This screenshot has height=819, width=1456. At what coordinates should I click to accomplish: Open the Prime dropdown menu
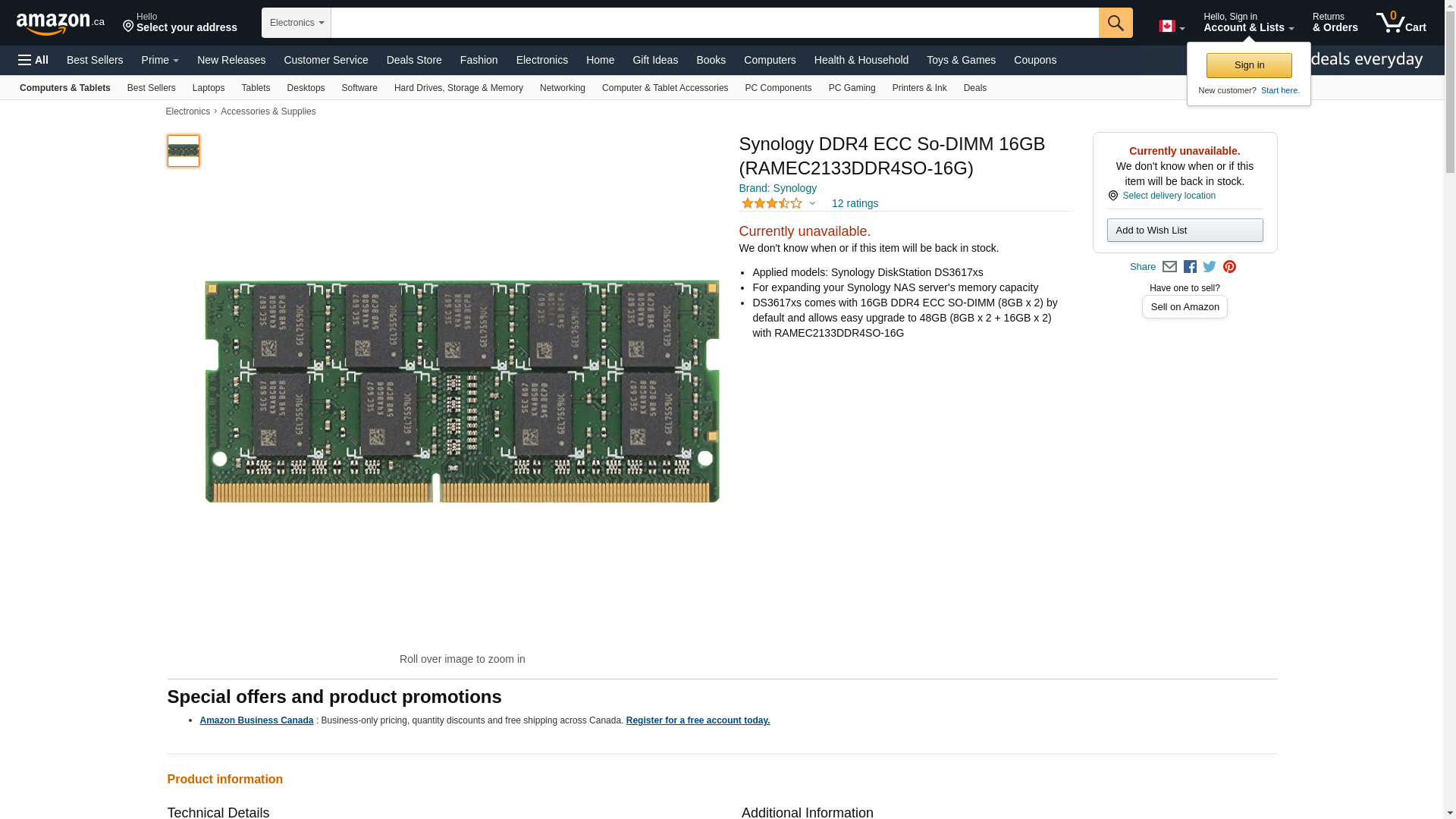tap(160, 60)
